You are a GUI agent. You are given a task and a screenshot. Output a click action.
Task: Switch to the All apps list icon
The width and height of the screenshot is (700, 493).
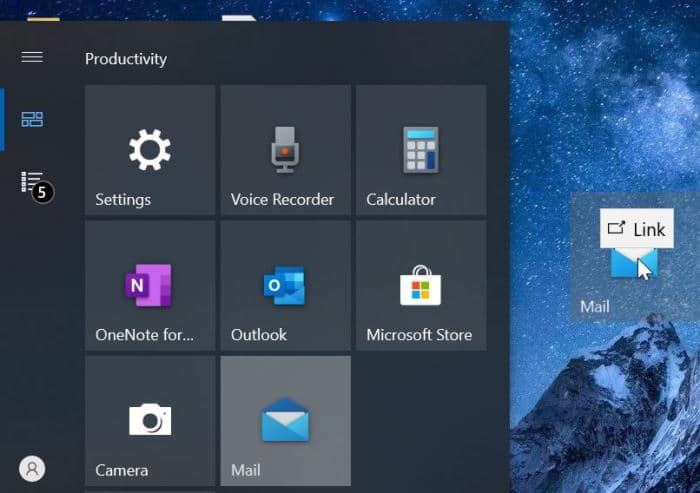(32, 182)
